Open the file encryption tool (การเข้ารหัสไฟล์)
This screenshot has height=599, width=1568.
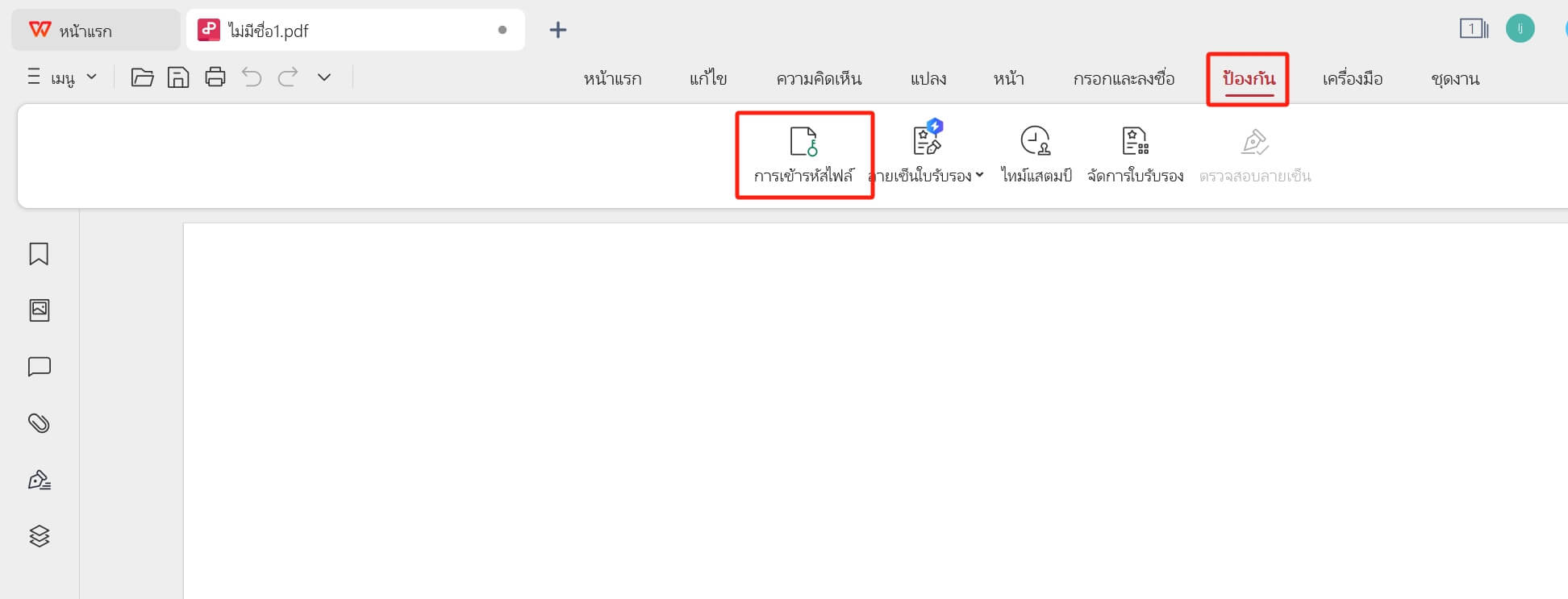click(803, 153)
